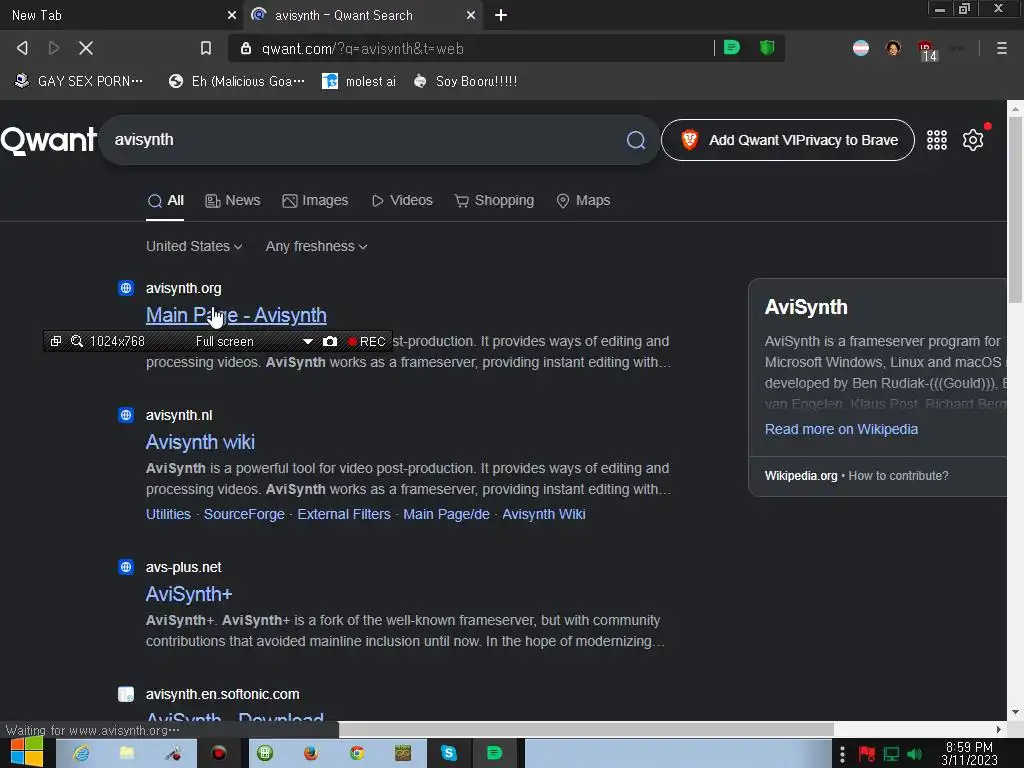Switch to the Videos tab
The height and width of the screenshot is (768, 1024).
point(402,200)
